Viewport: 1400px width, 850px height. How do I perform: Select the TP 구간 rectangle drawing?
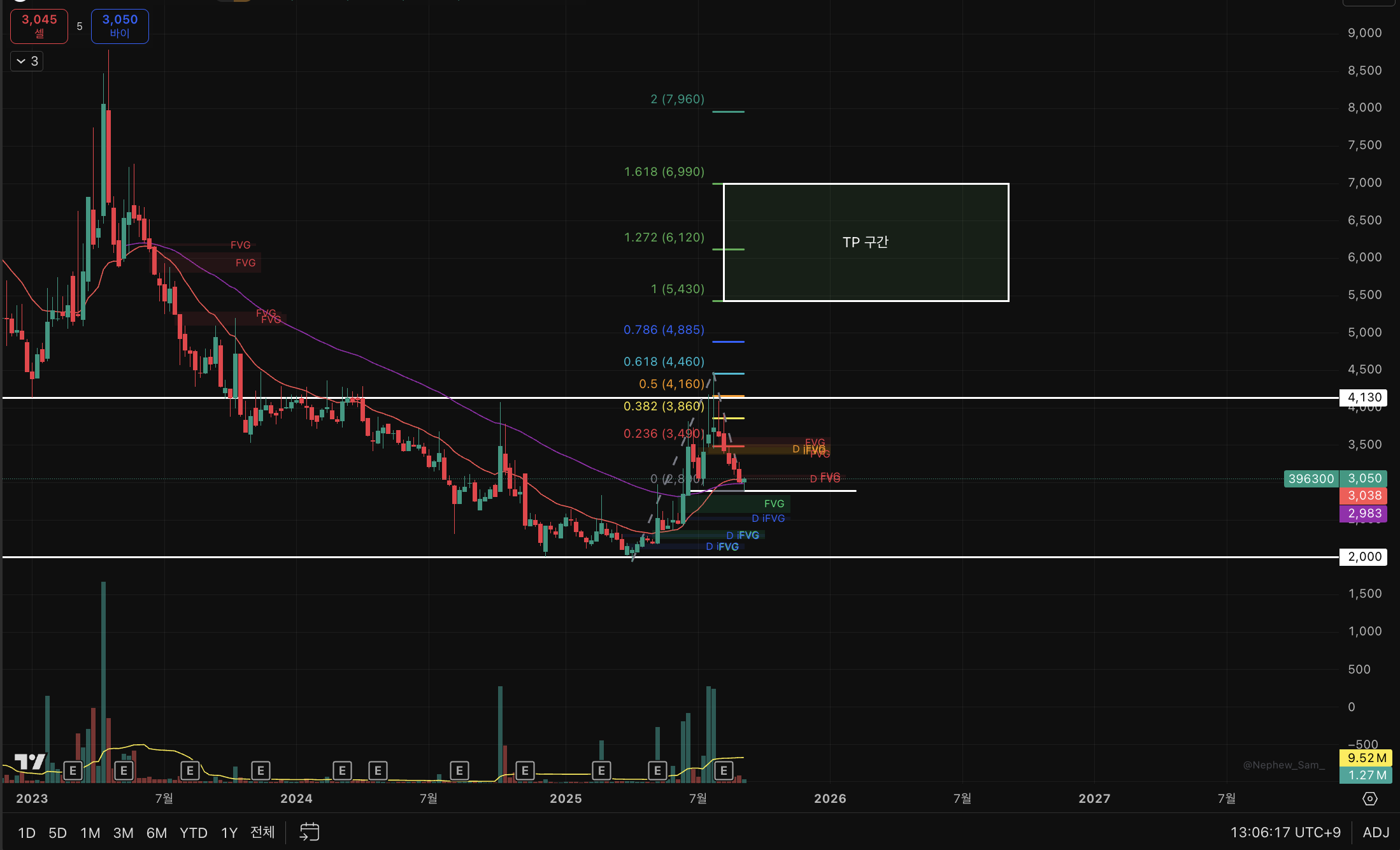coord(865,242)
